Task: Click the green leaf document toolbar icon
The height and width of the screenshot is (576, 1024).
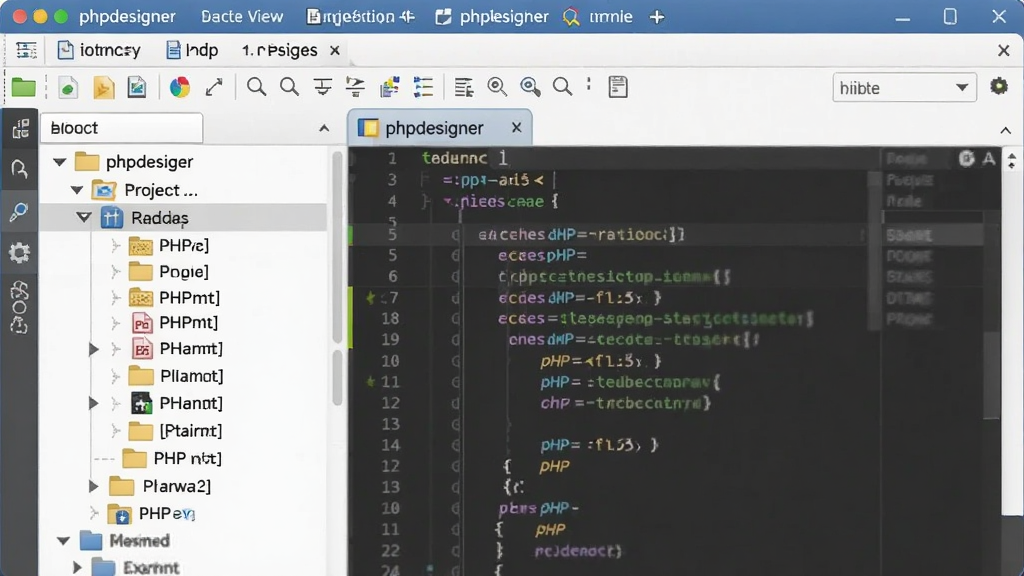Action: click(x=68, y=87)
